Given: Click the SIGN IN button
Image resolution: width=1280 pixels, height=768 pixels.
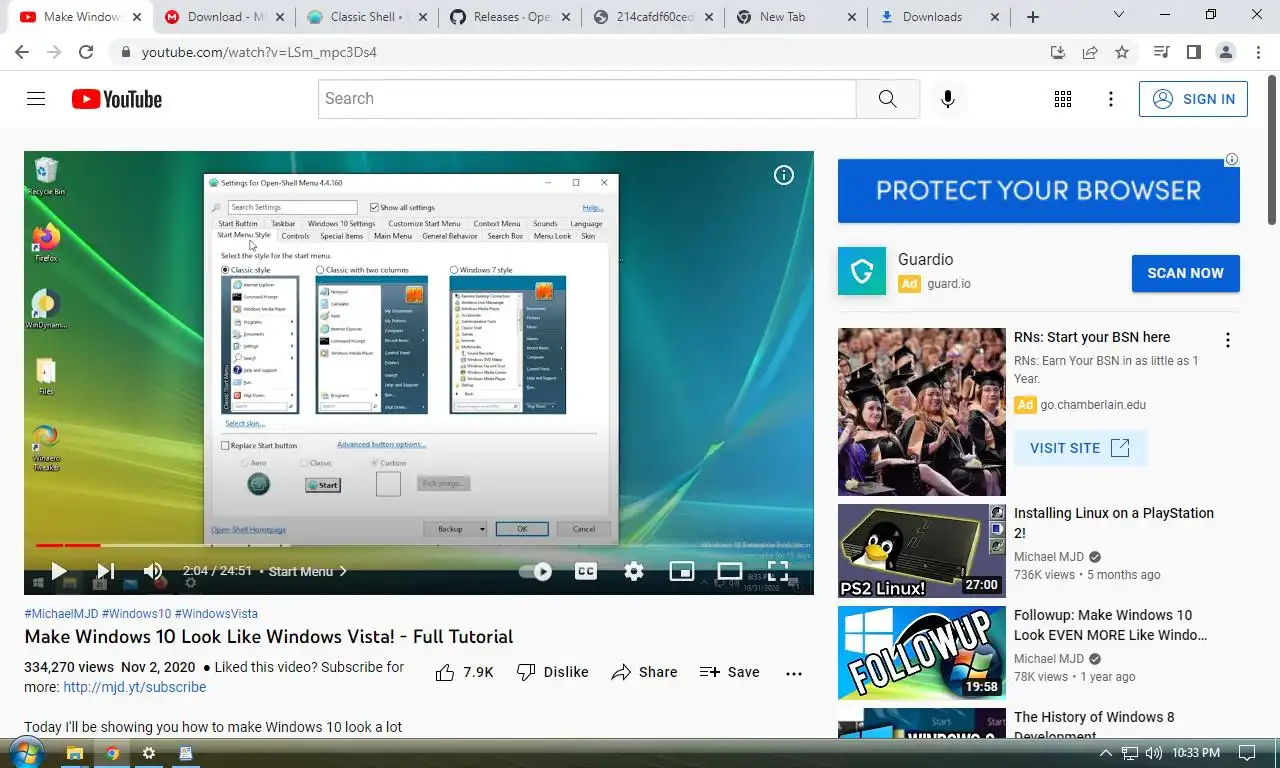Looking at the screenshot, I should [1193, 99].
